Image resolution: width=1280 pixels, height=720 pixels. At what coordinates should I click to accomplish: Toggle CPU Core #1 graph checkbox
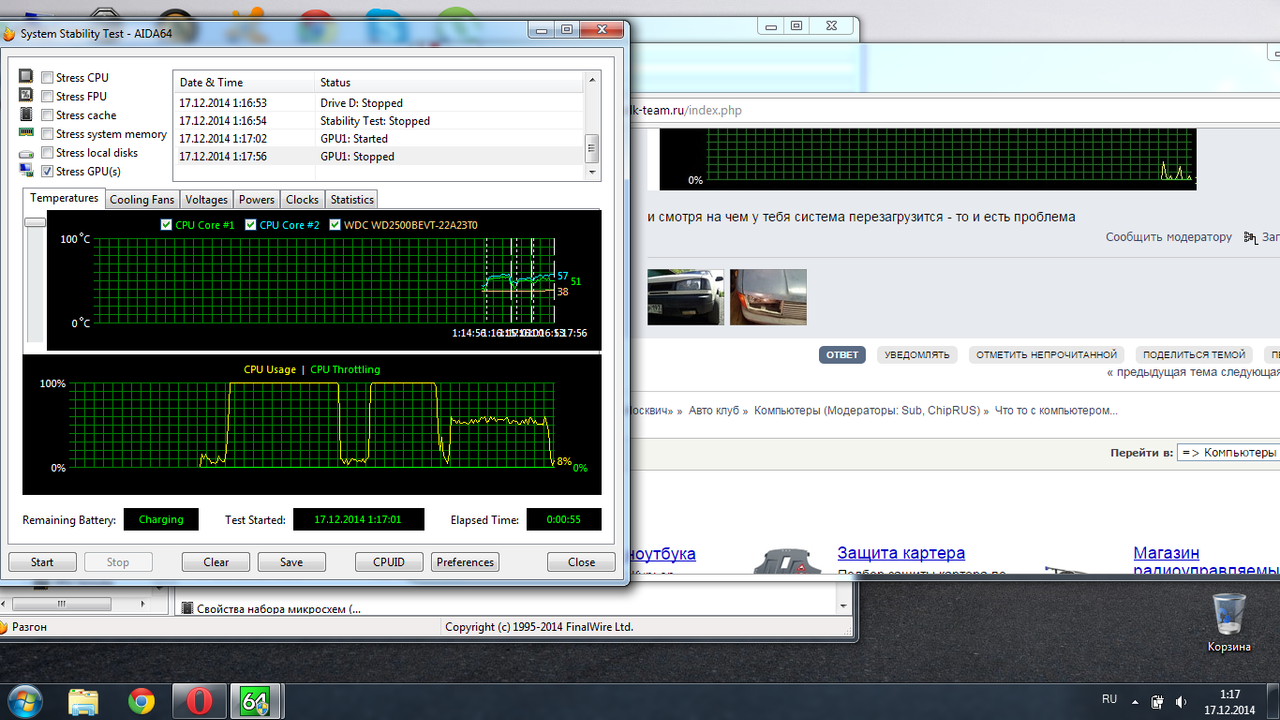166,225
